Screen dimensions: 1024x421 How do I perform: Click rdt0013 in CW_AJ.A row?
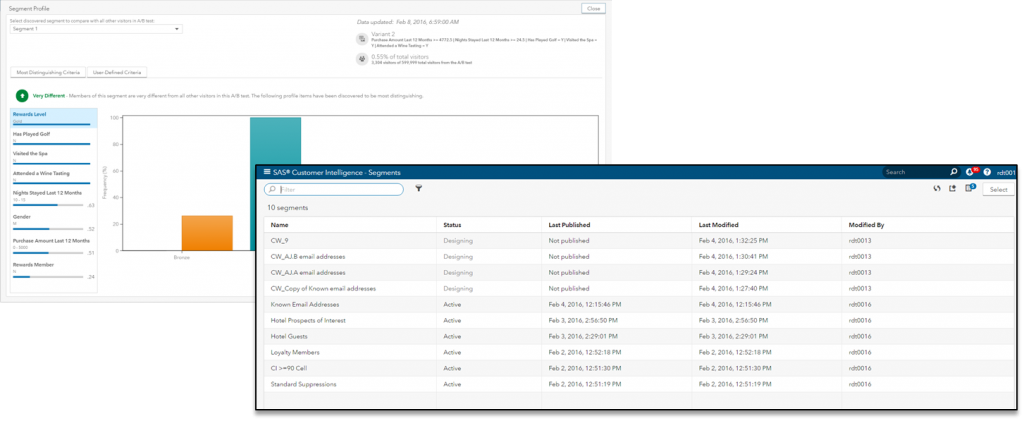pos(859,272)
